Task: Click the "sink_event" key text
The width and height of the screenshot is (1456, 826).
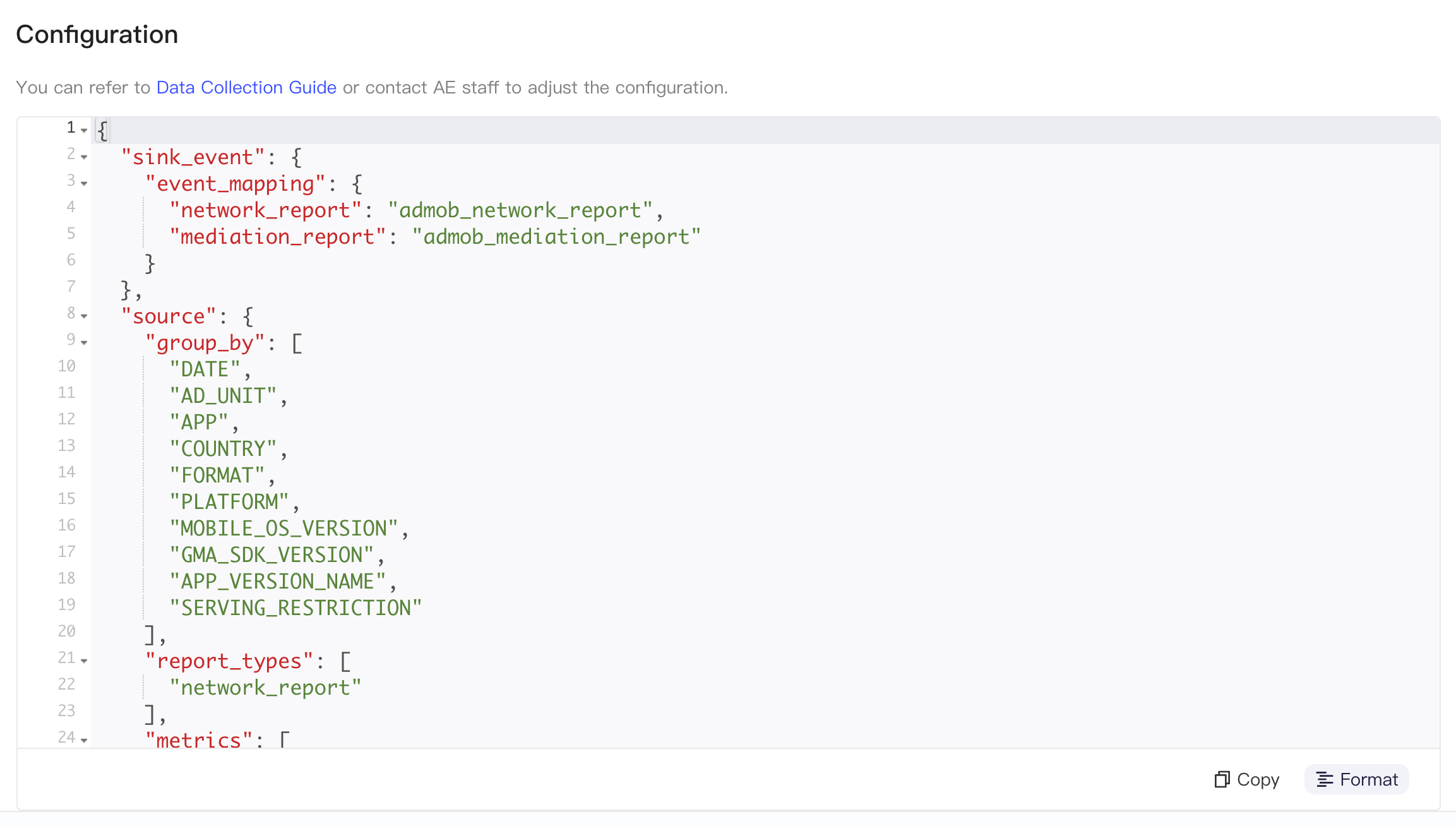Action: coord(193,157)
